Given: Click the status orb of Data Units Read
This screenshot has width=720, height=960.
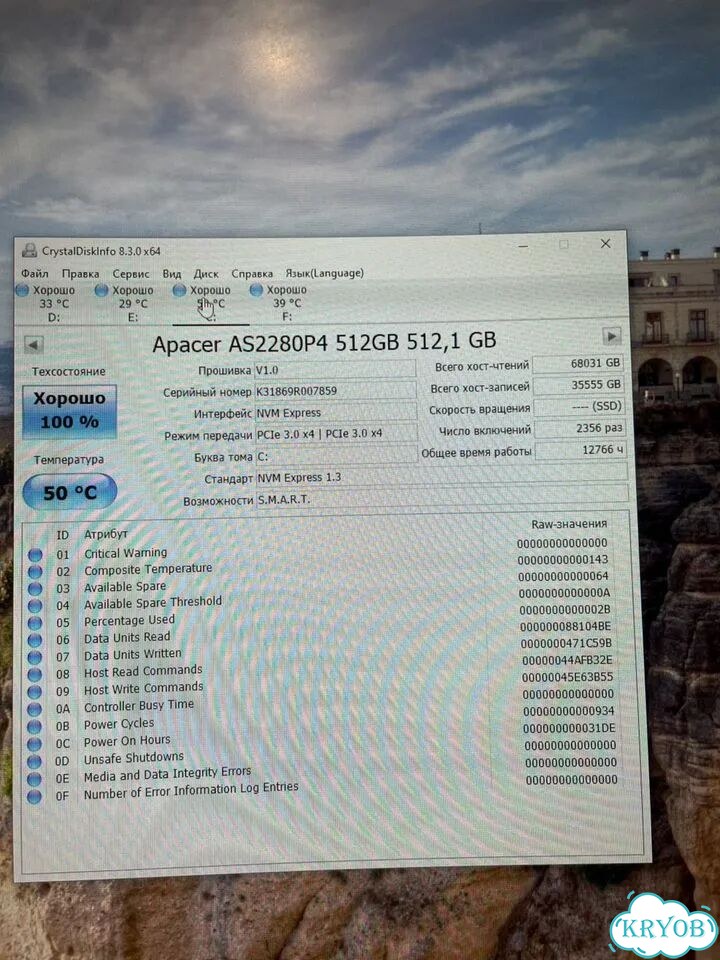Looking at the screenshot, I should click(35, 640).
